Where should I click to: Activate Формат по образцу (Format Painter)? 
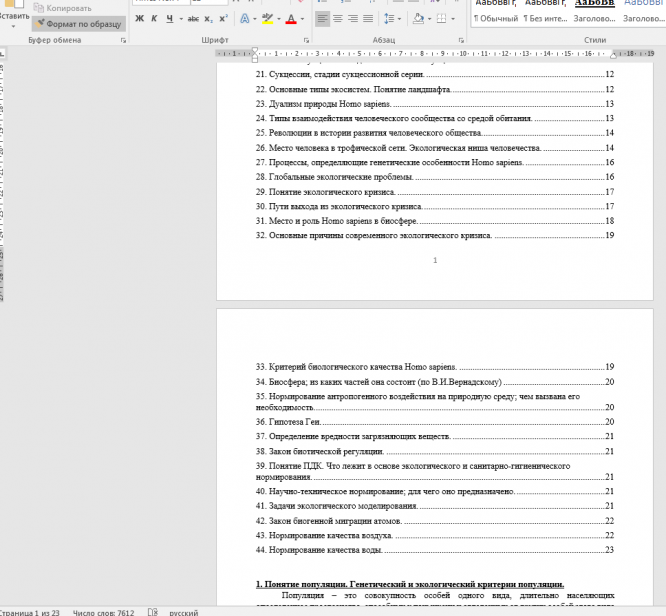79,24
